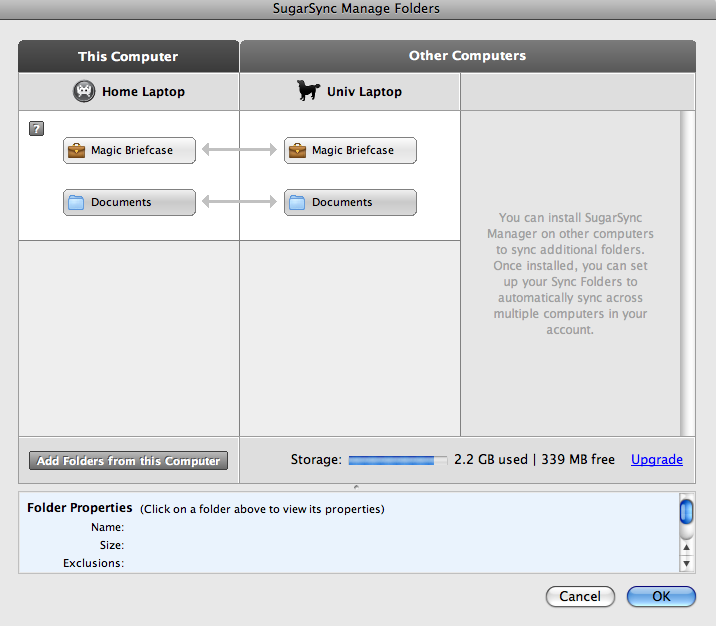Click the SugarSync Manage Folders title bar
This screenshot has width=716, height=626.
coord(356,9)
